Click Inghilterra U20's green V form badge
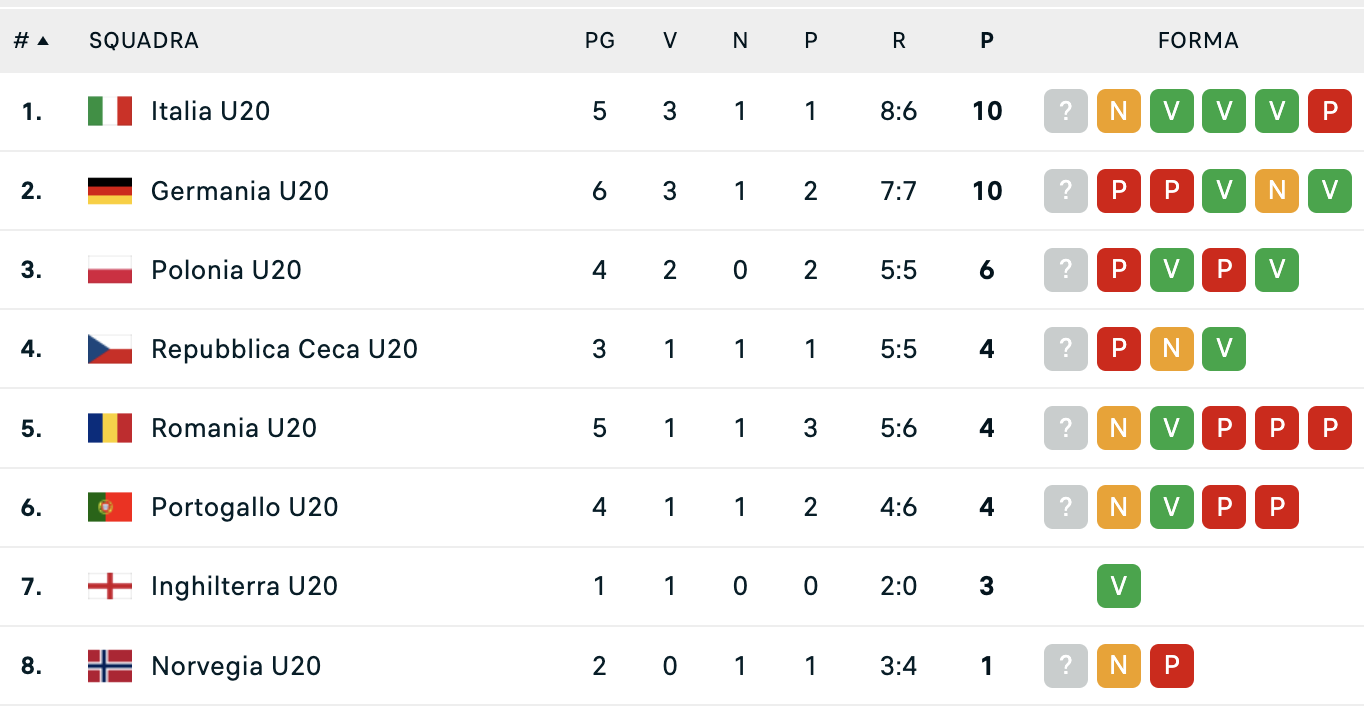 pyautogui.click(x=1118, y=586)
